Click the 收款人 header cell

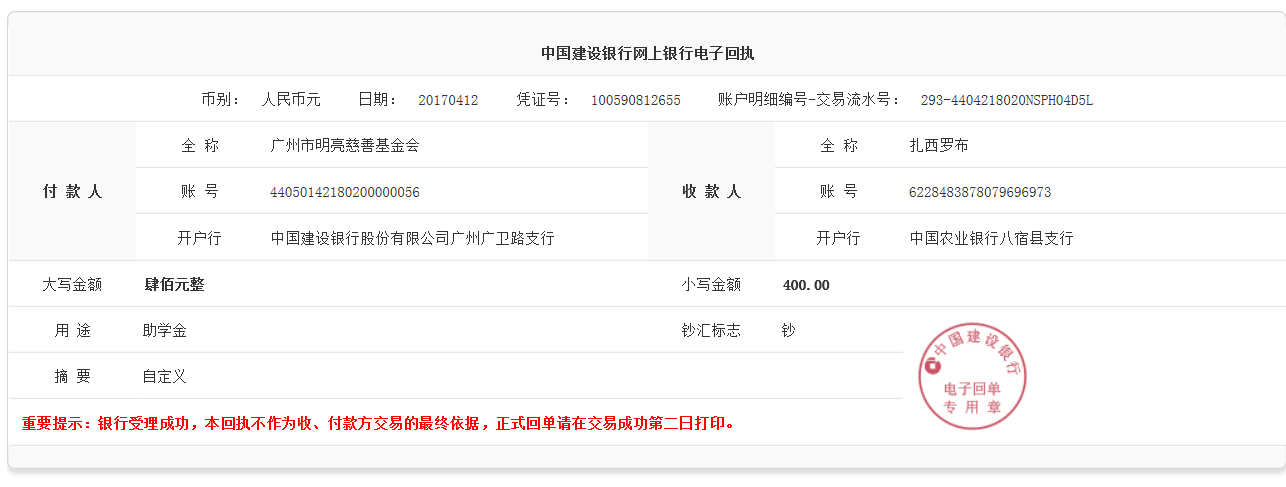point(711,192)
